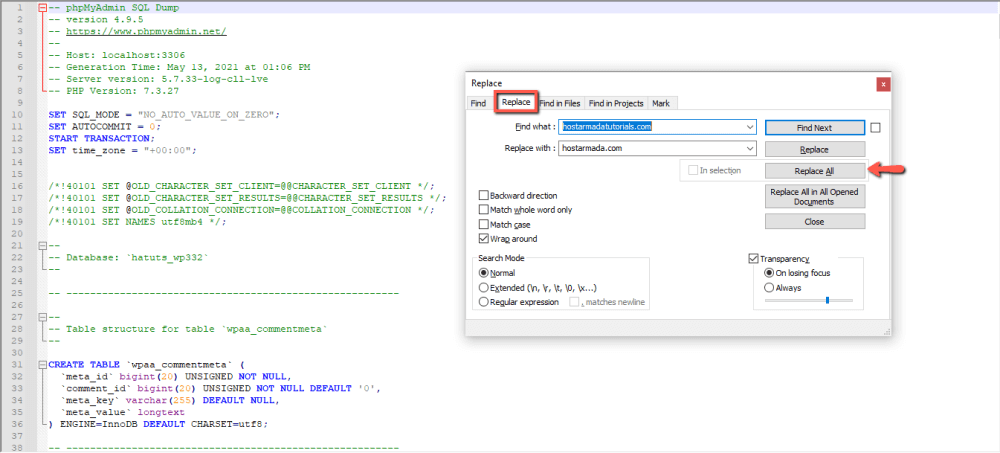
Task: Click the Replace dialog's resize grip corner
Action: click(886, 331)
